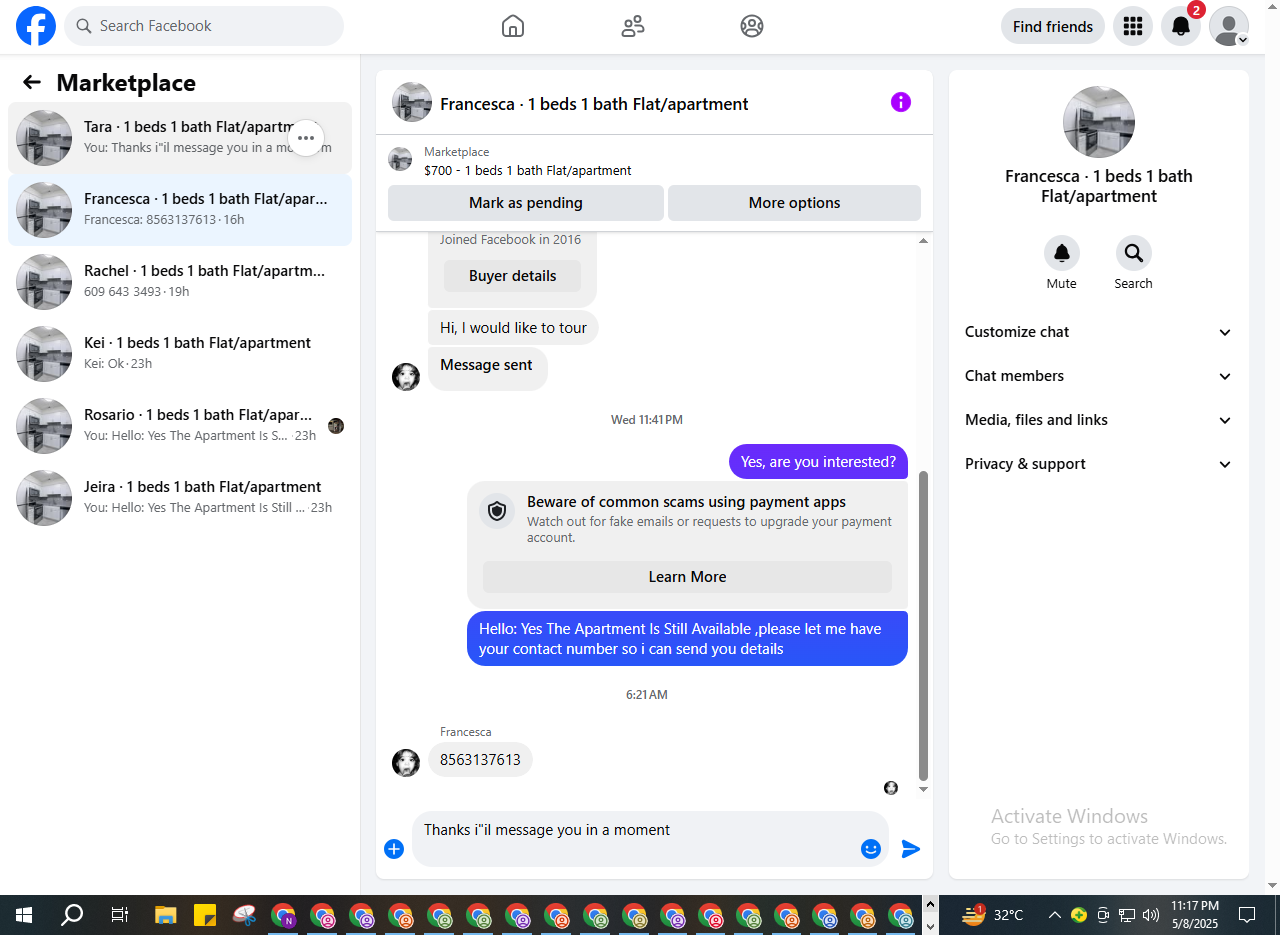This screenshot has height=935, width=1280.
Task: Show hidden system tray icons
Action: (x=1054, y=915)
